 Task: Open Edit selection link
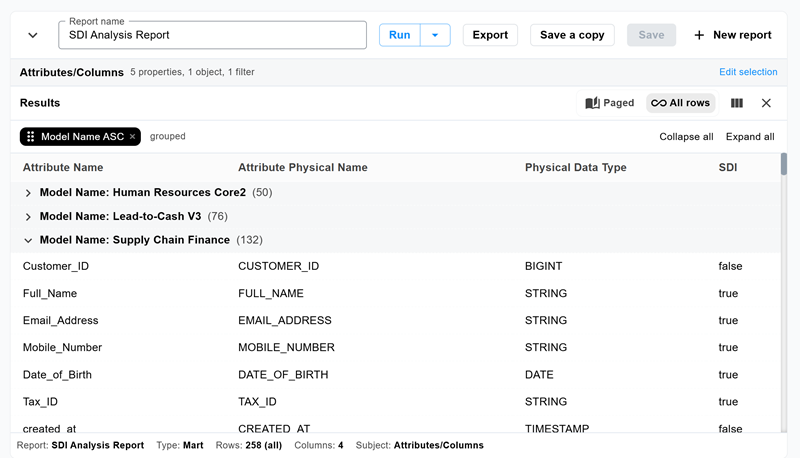tap(748, 72)
